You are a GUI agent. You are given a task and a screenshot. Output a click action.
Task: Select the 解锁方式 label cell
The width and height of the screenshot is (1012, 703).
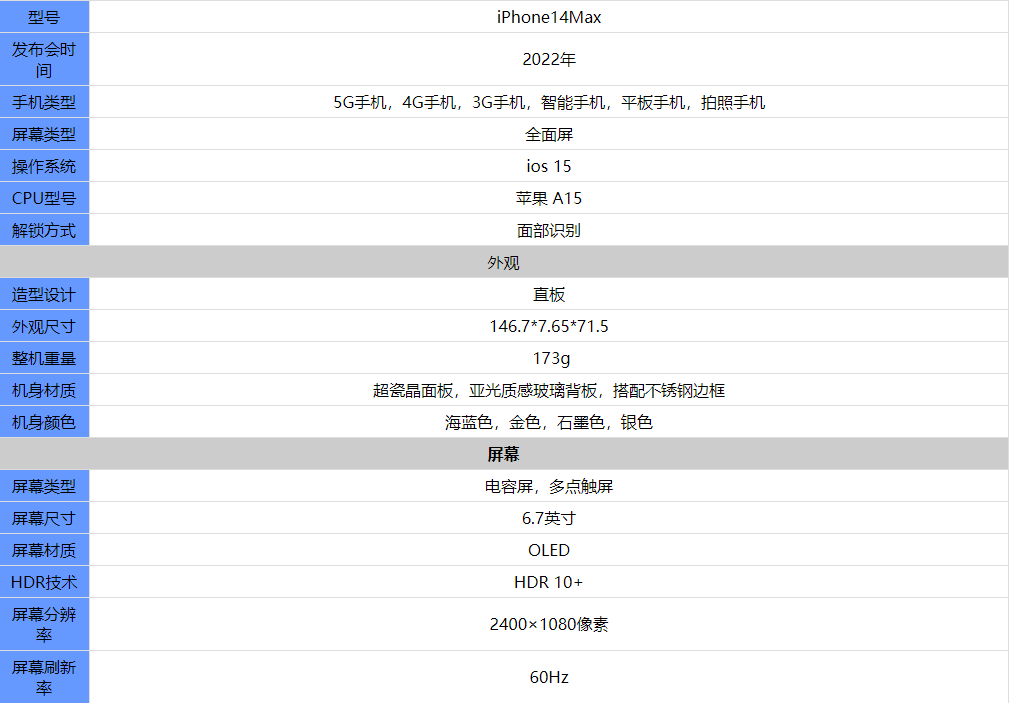point(44,230)
